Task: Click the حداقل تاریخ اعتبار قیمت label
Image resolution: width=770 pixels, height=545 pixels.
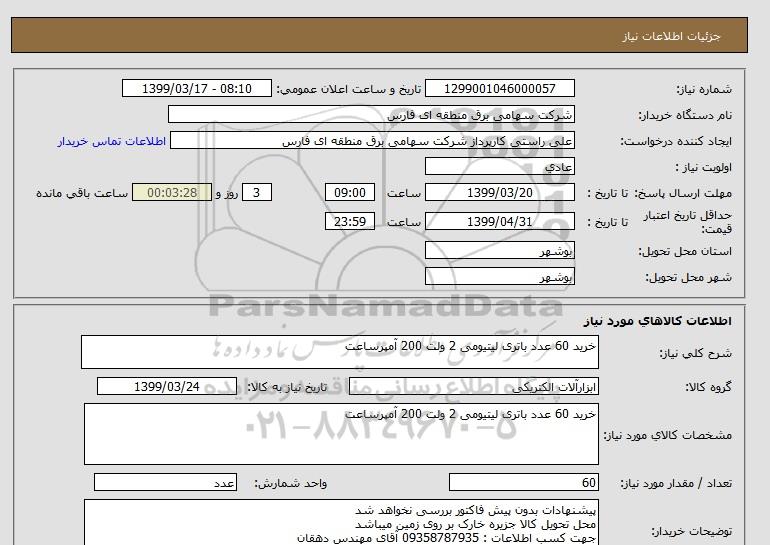Action: coord(688,222)
